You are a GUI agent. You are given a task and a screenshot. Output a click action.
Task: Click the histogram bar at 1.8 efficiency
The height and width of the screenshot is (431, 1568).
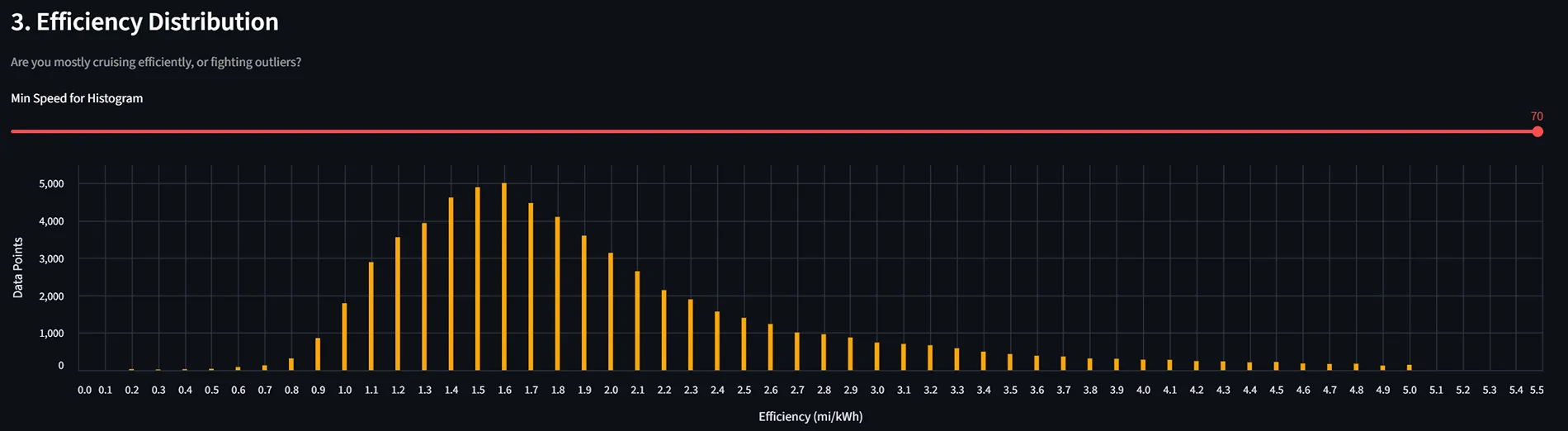pos(558,294)
